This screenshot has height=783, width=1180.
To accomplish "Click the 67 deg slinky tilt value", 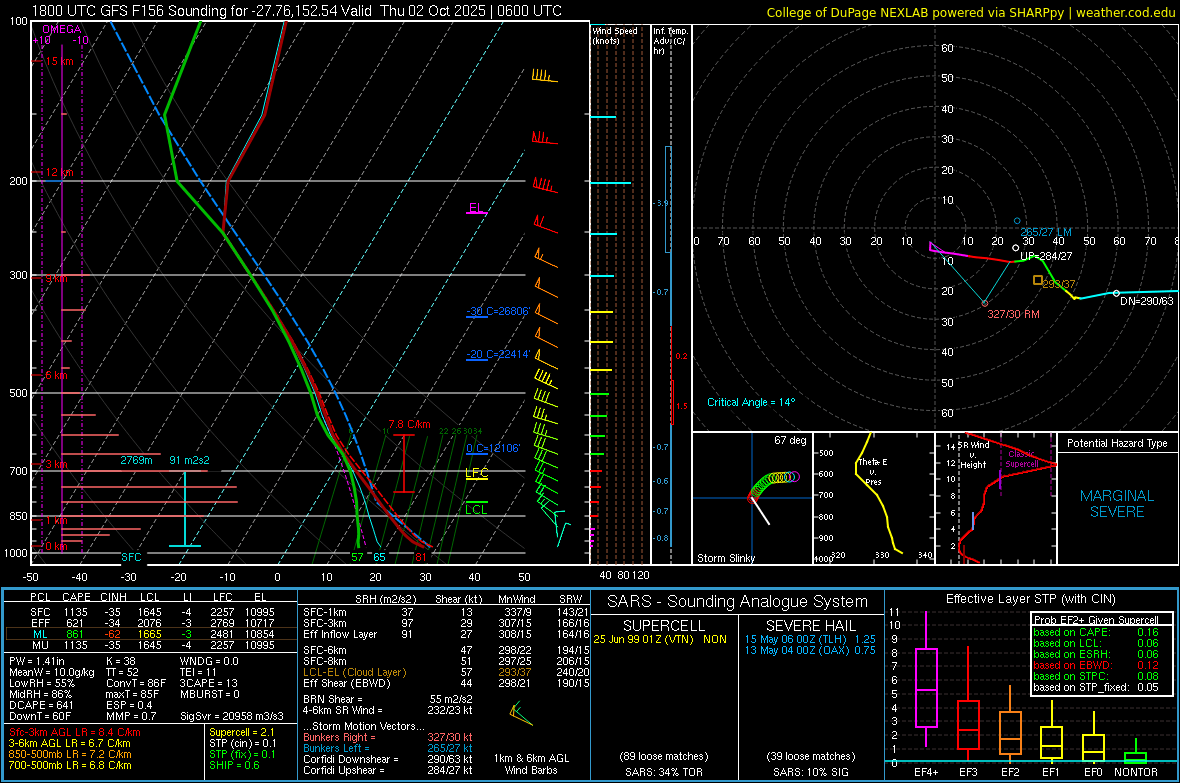I will click(790, 440).
